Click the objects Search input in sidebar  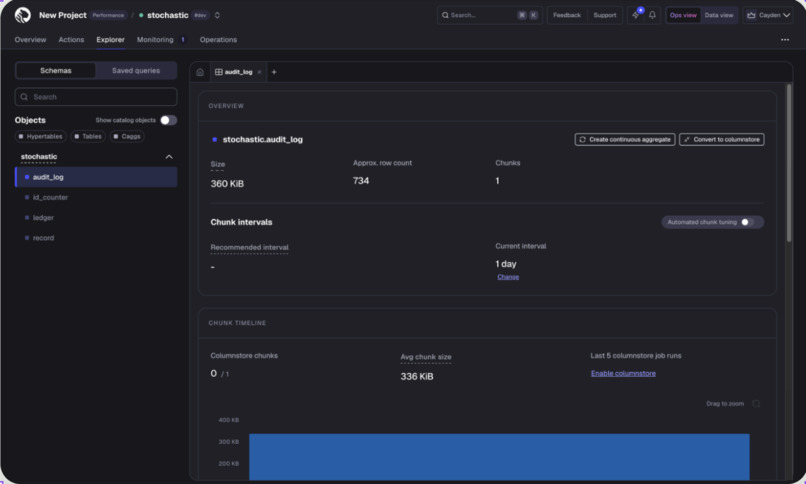pyautogui.click(x=96, y=97)
